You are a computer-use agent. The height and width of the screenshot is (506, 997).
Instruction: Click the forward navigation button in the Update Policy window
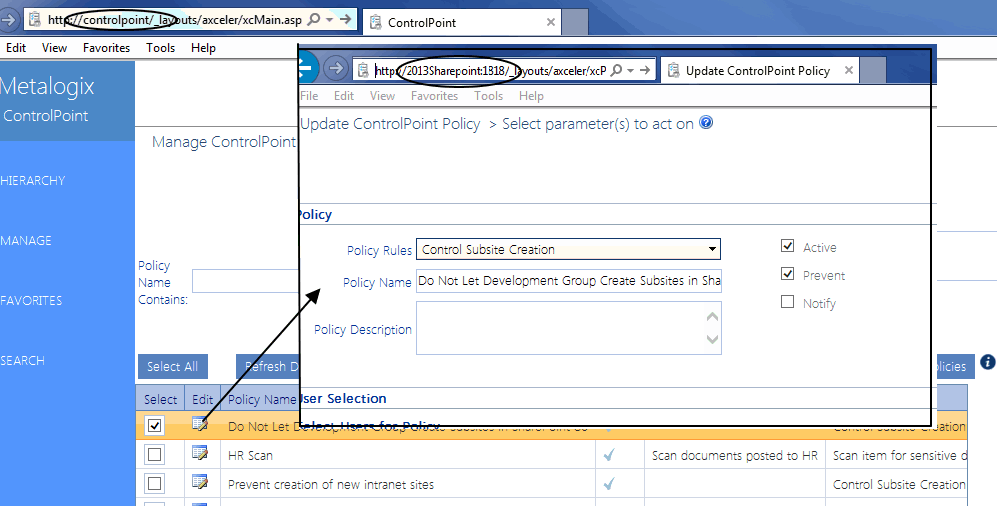pos(336,68)
